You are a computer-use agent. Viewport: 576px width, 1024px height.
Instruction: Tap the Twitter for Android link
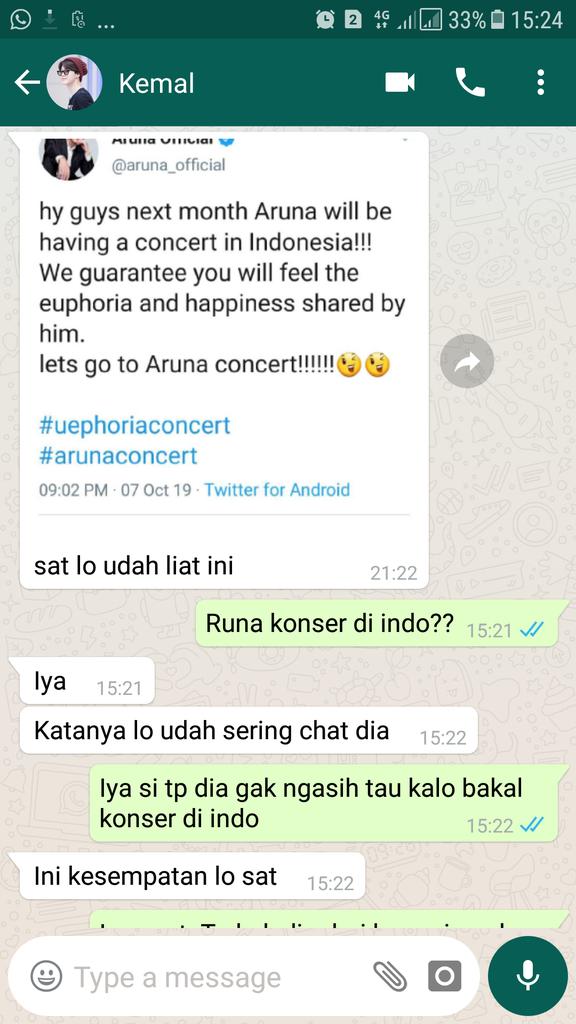click(277, 490)
